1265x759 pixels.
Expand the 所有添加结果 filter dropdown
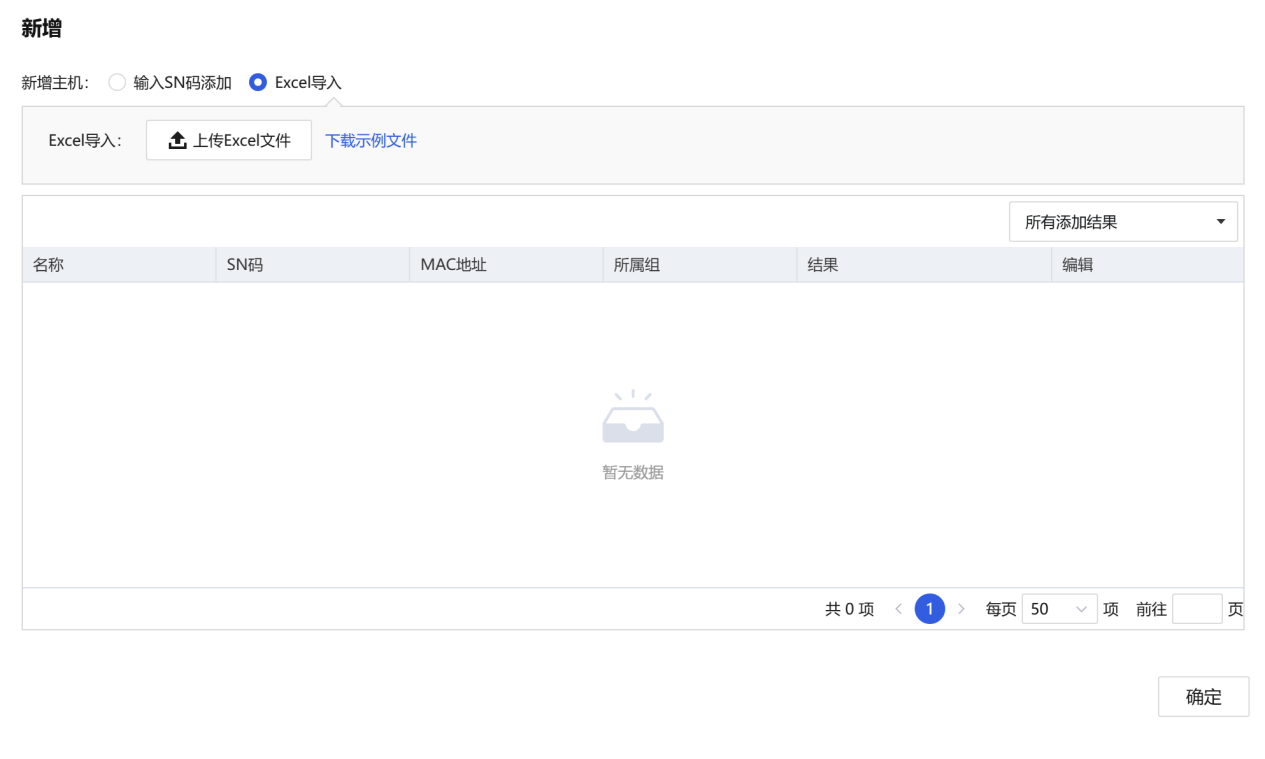(1122, 222)
